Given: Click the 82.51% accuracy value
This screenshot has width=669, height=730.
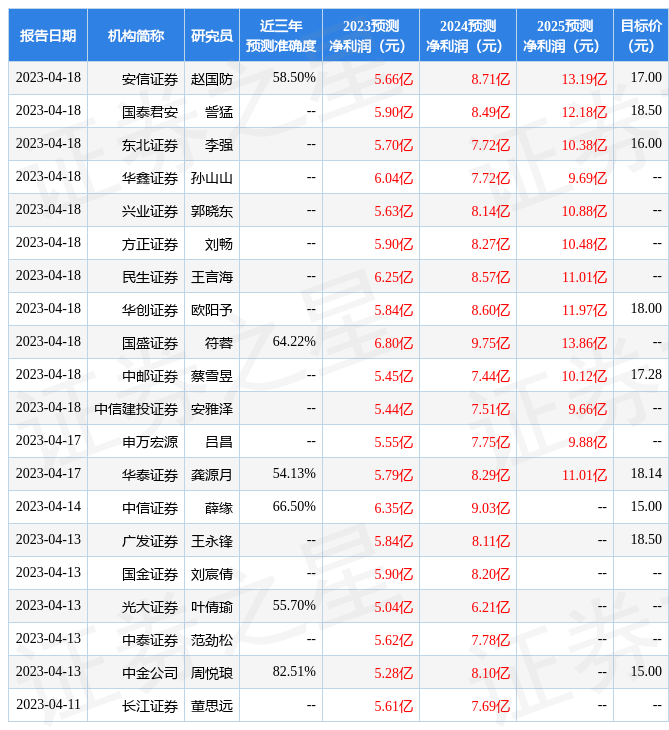Looking at the screenshot, I should click(x=294, y=672).
